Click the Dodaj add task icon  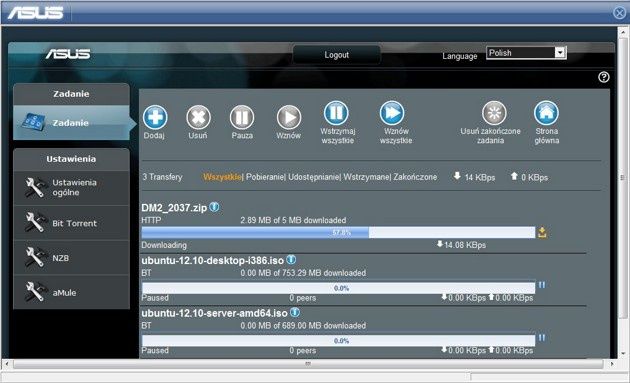(x=155, y=117)
